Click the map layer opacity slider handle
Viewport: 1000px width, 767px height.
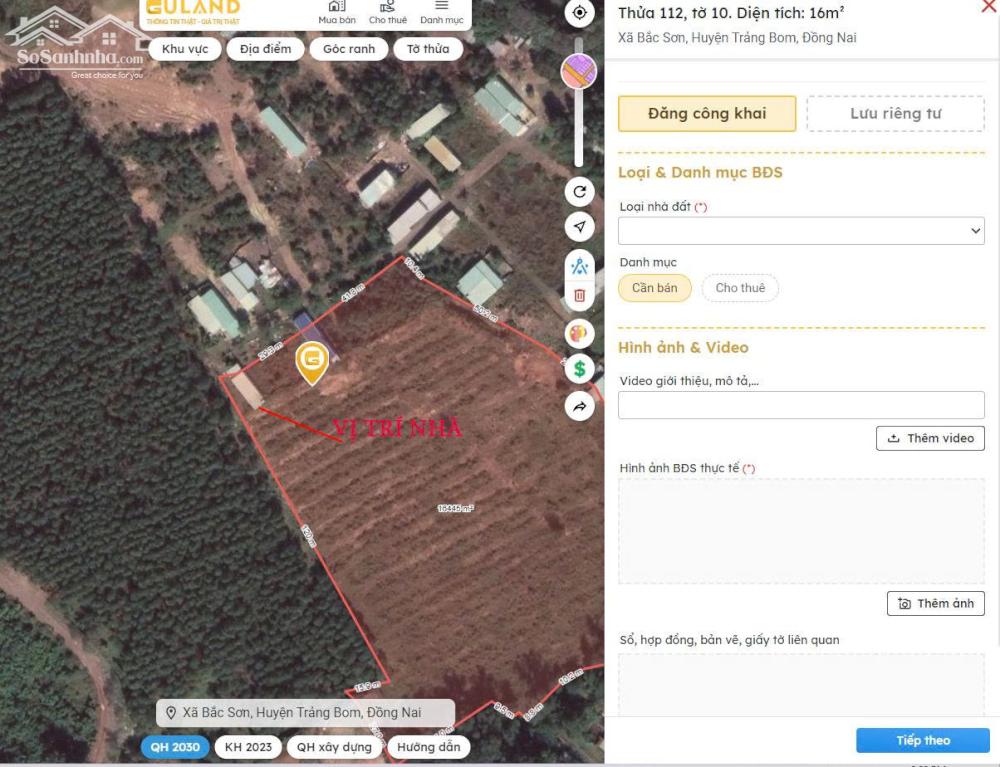tap(578, 72)
